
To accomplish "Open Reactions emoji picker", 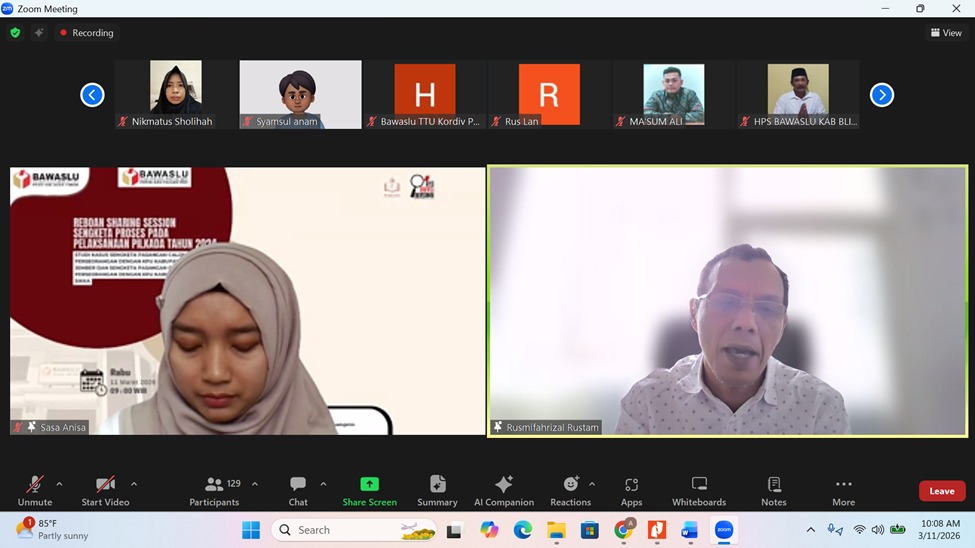I will (570, 490).
